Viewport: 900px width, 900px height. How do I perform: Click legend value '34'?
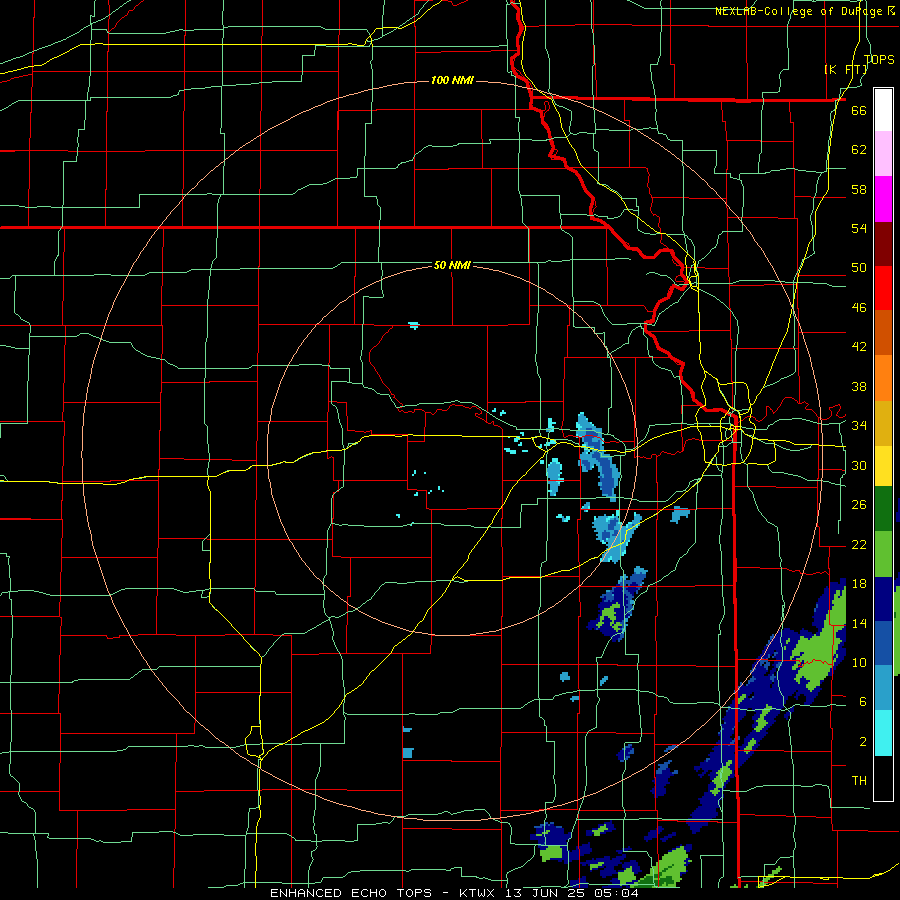(x=859, y=425)
